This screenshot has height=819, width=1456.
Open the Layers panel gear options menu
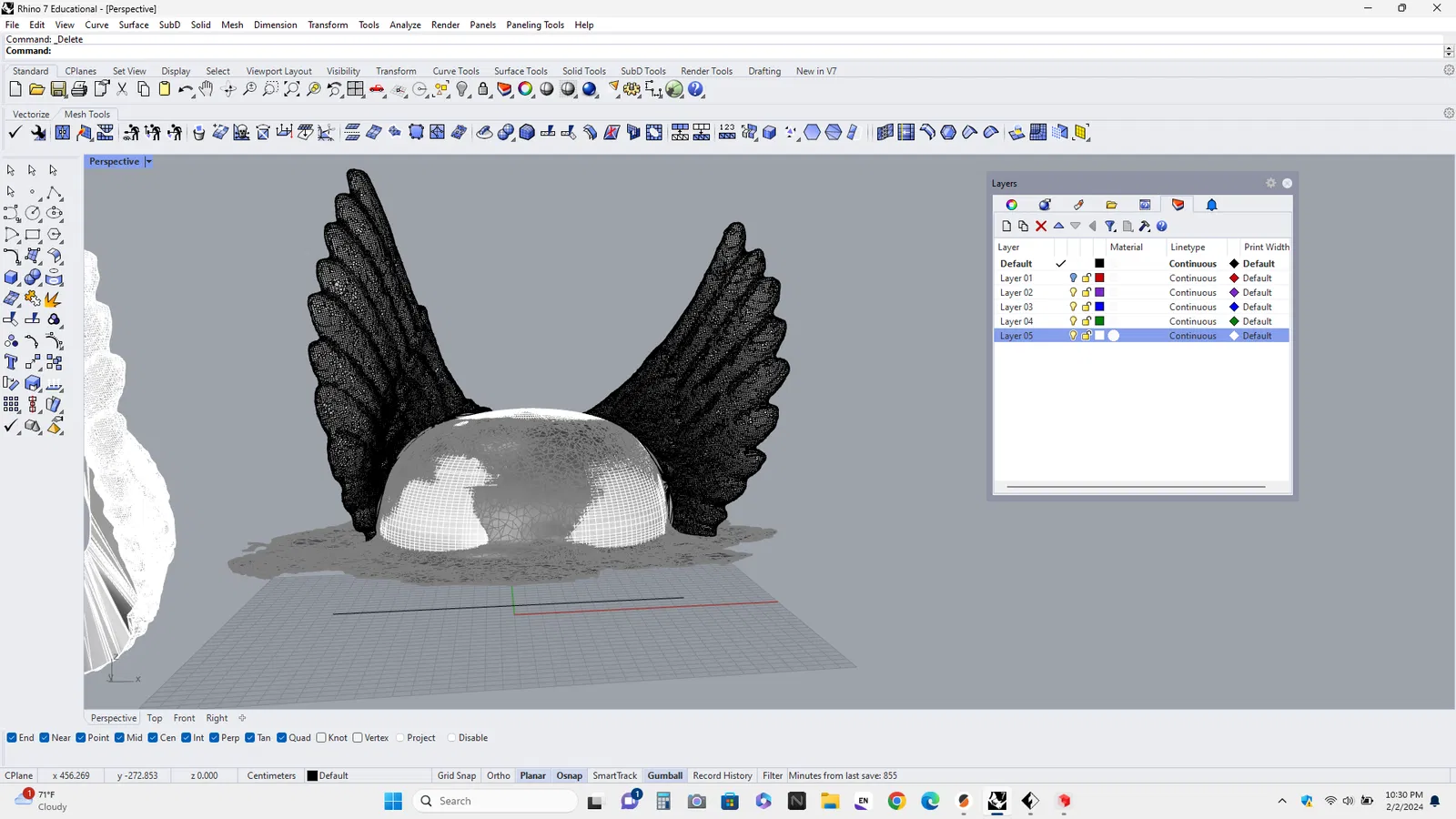point(1270,184)
